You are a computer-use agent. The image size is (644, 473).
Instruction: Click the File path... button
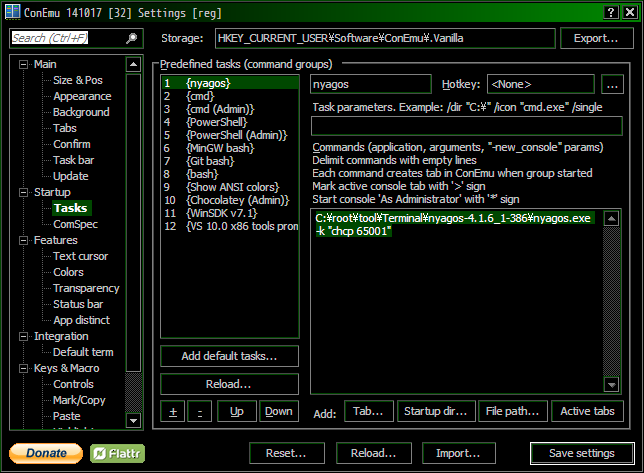[x=513, y=411]
